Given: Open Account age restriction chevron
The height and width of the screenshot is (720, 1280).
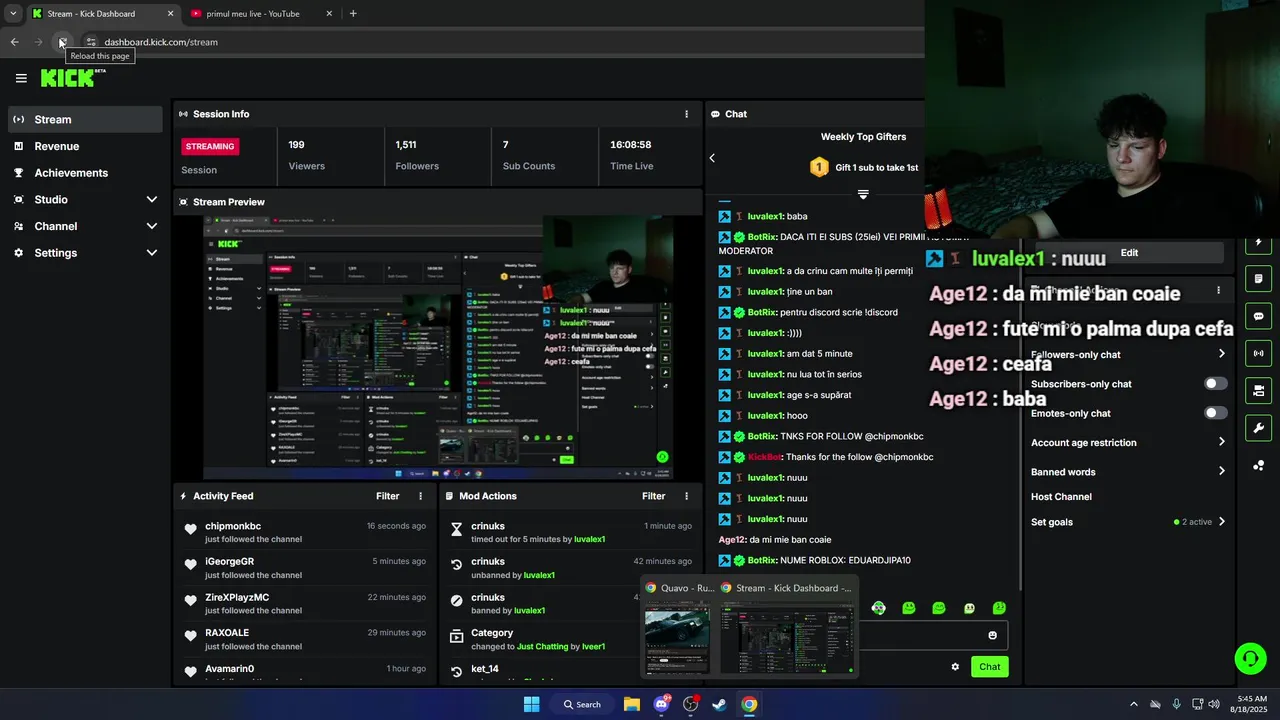Looking at the screenshot, I should [1221, 442].
